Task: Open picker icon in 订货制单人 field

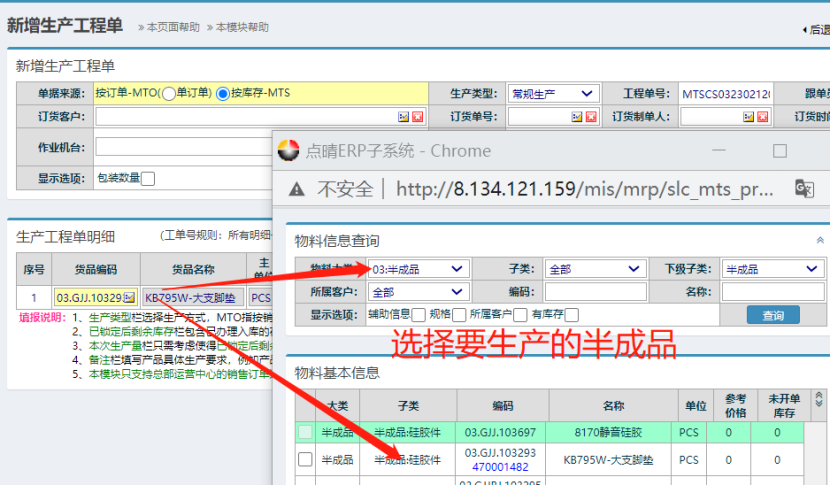Action: (748, 117)
